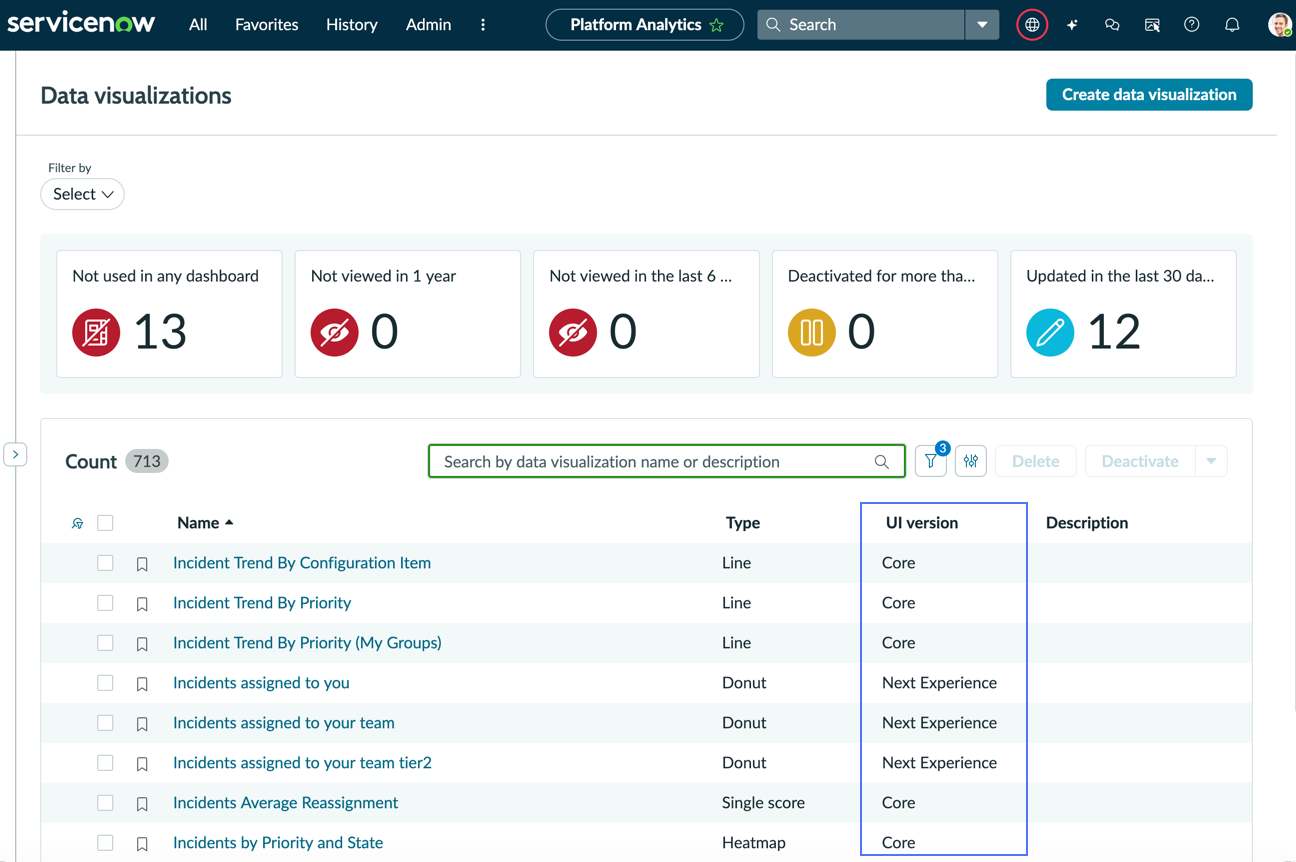Toggle the select-all checkbox in table header
This screenshot has width=1296, height=862.
pyautogui.click(x=105, y=523)
